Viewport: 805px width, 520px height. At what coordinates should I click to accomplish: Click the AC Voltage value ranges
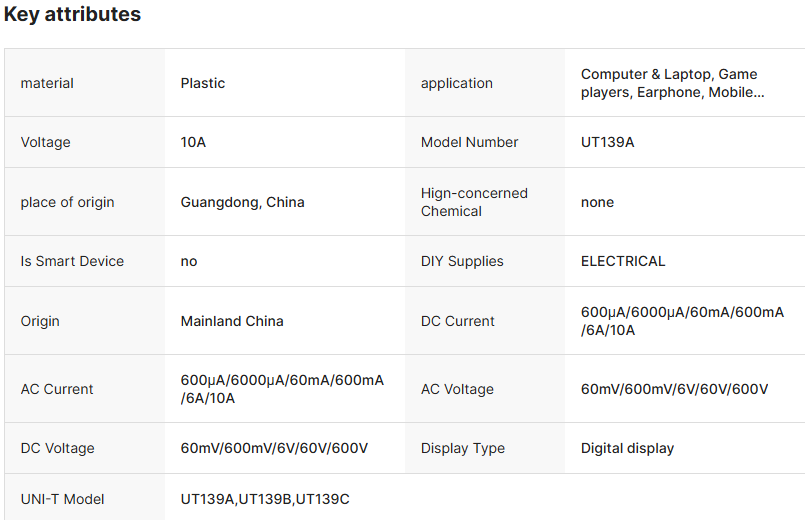[674, 389]
